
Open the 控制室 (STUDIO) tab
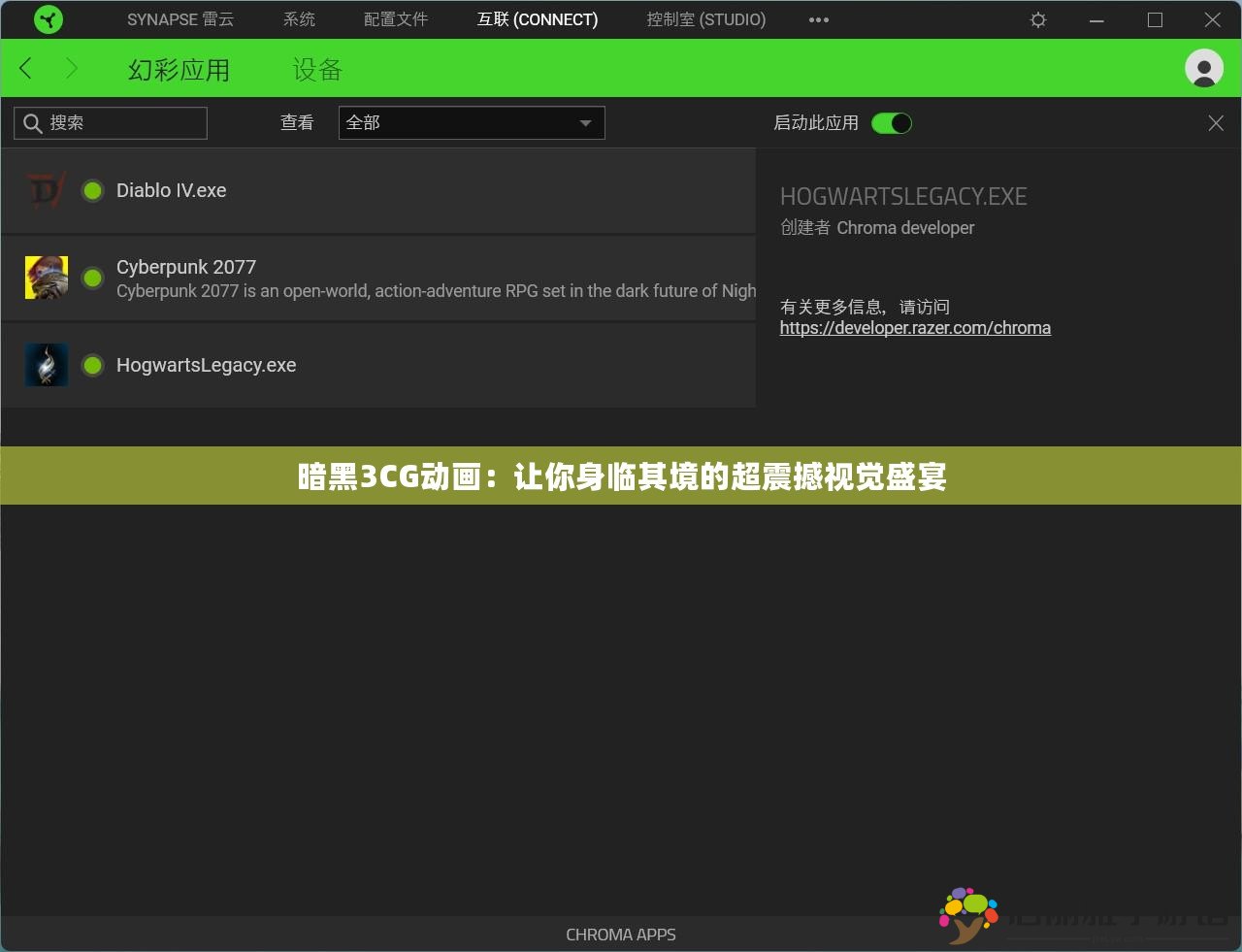[x=706, y=19]
